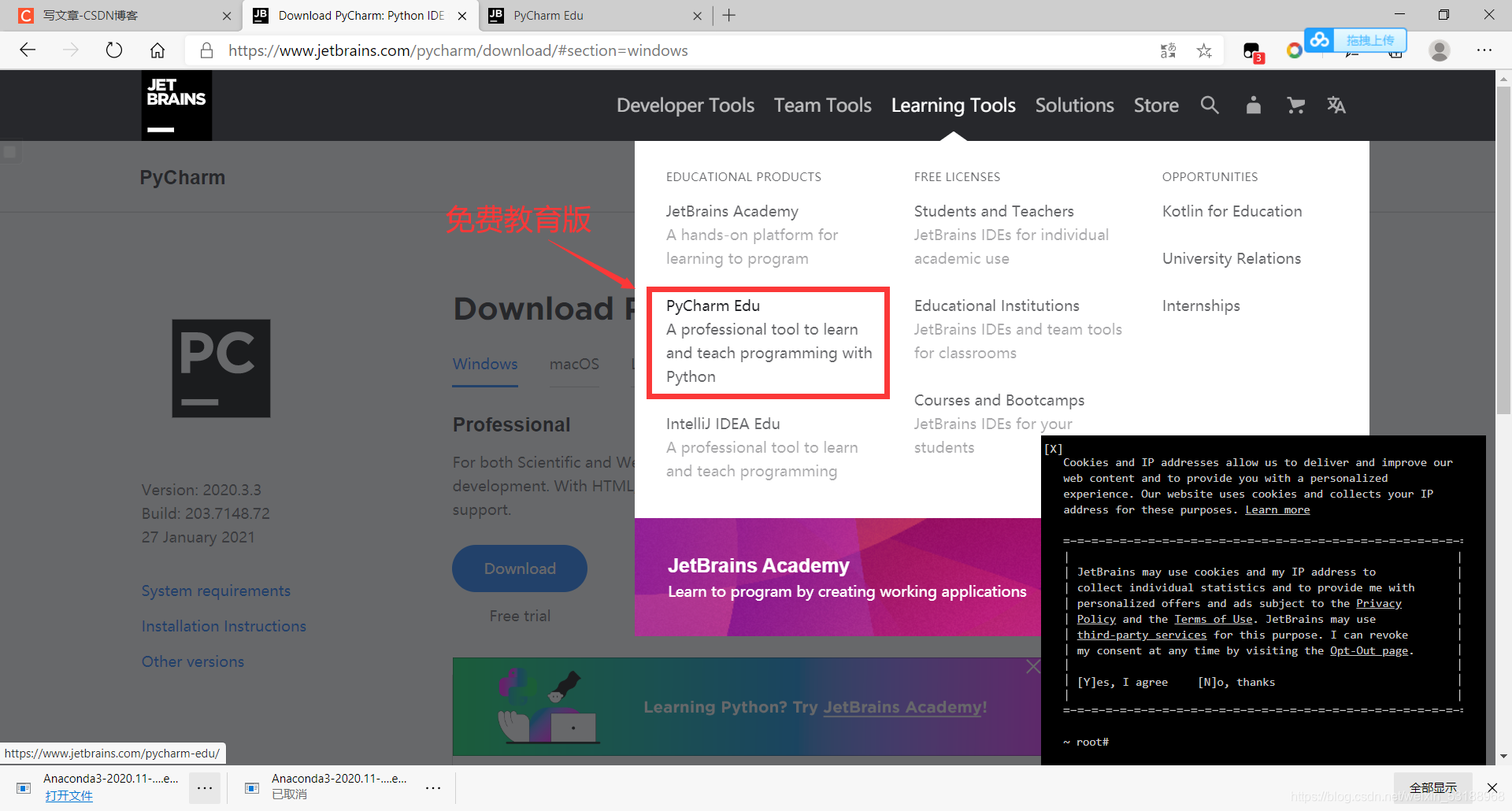The image size is (1512, 811).
Task: Open the Opt-Out page link
Action: pos(1369,651)
